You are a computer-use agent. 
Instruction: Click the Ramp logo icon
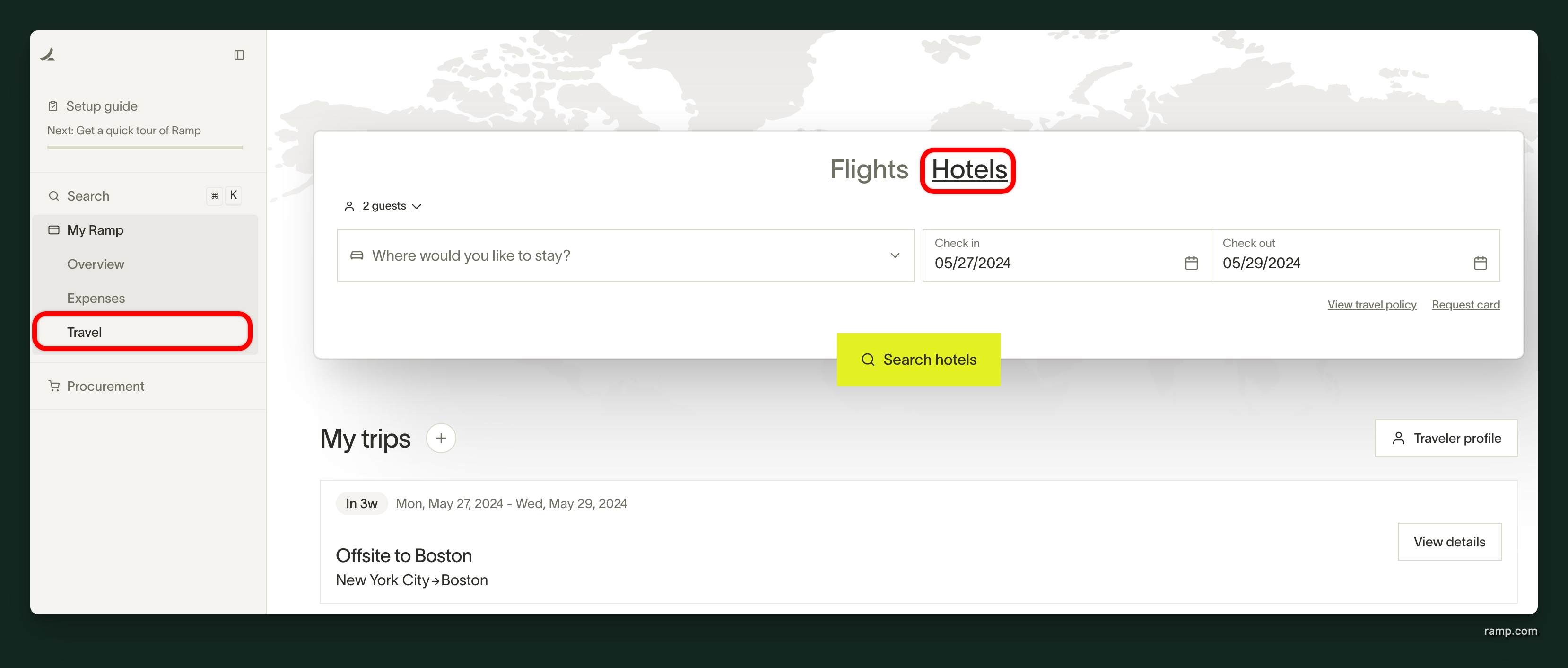[x=48, y=55]
